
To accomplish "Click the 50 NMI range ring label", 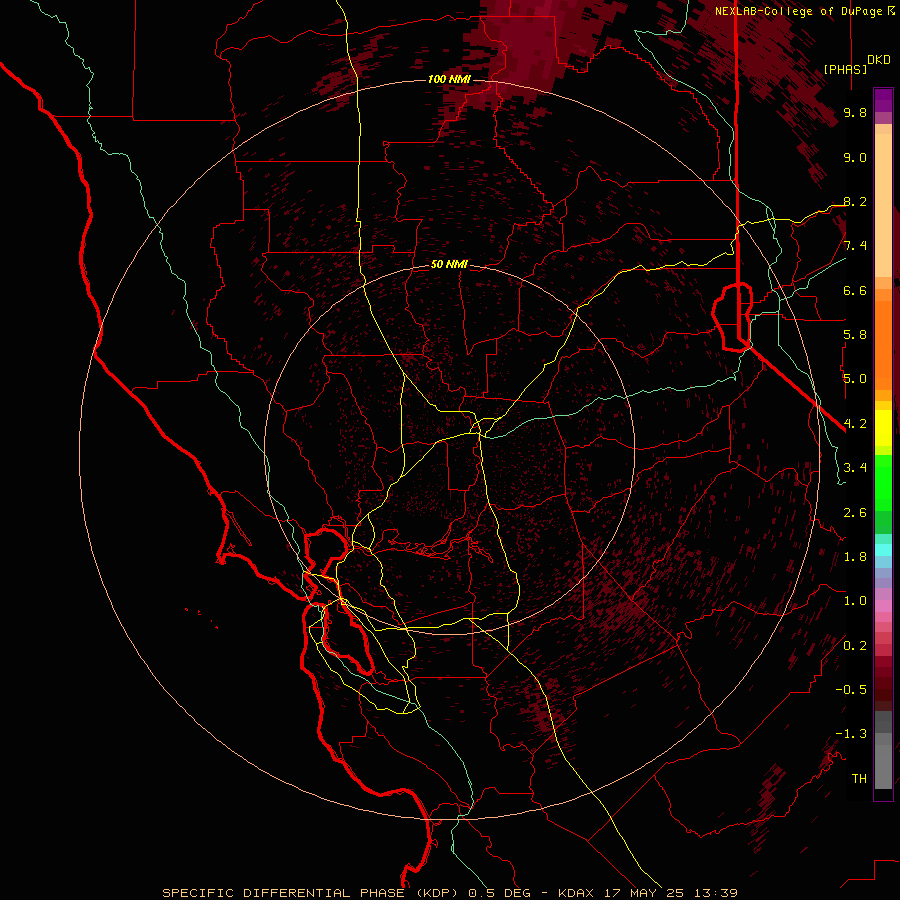I will (x=449, y=264).
